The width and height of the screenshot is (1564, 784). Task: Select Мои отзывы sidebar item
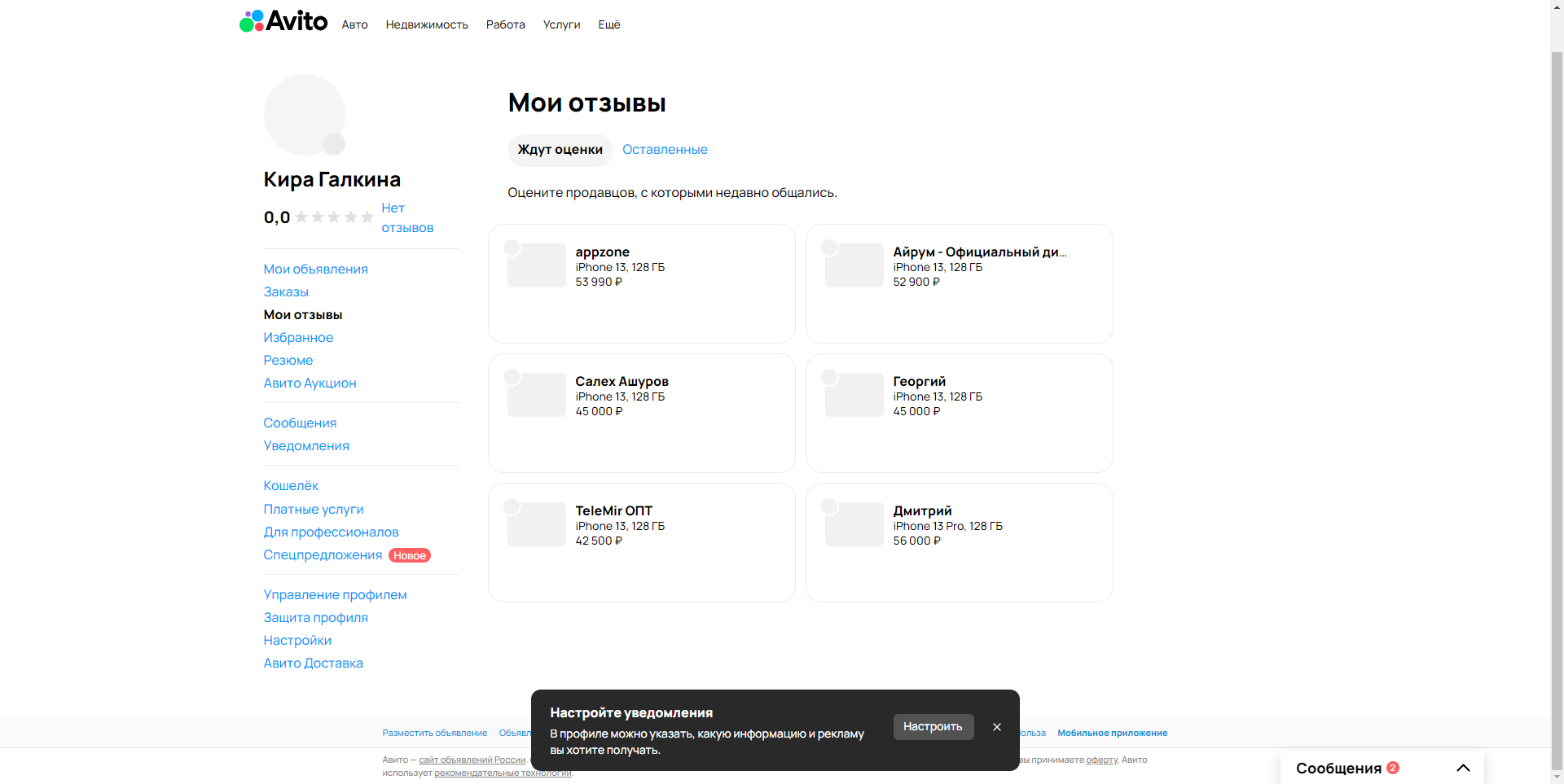pyautogui.click(x=302, y=314)
